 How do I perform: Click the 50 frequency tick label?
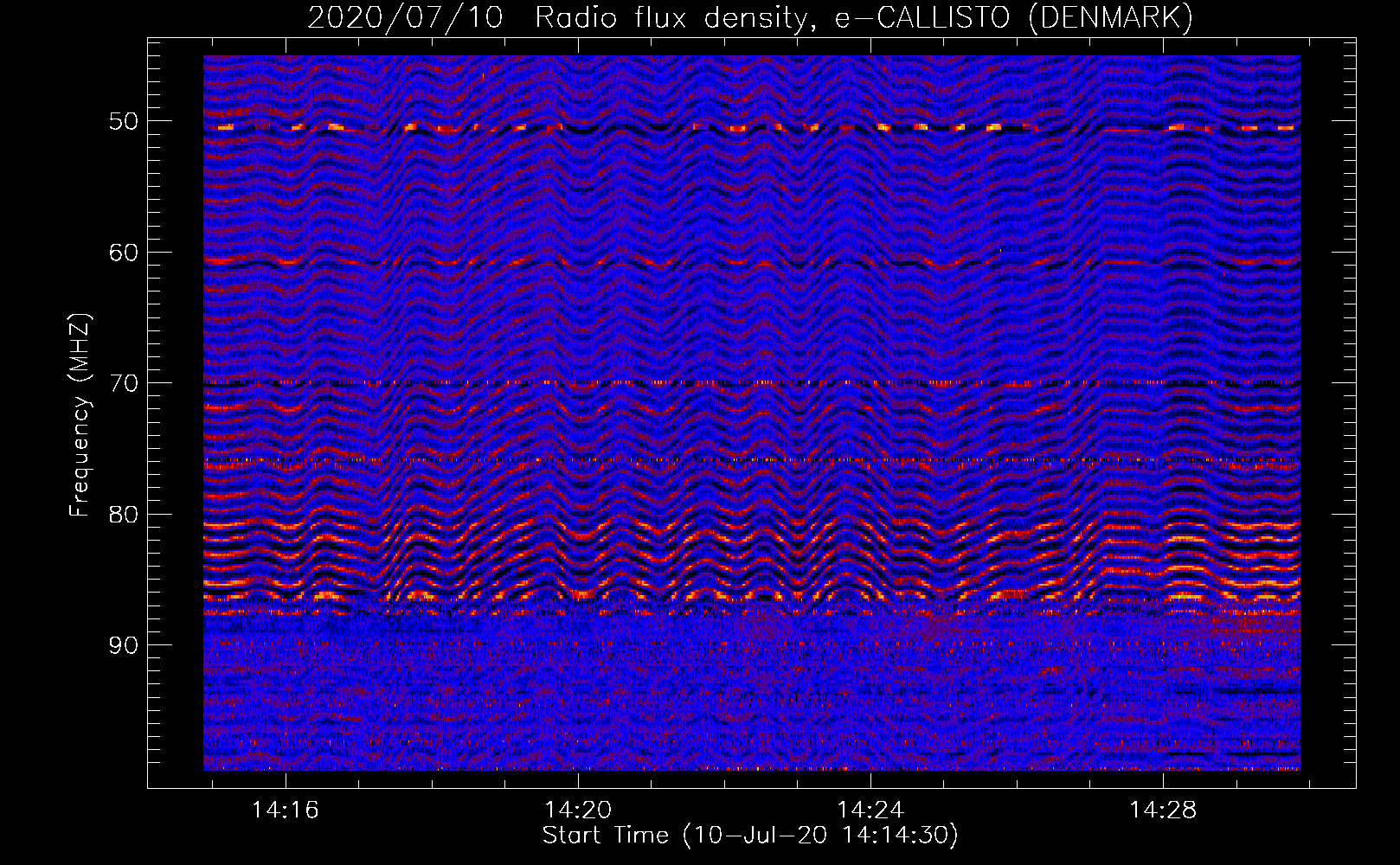point(123,121)
